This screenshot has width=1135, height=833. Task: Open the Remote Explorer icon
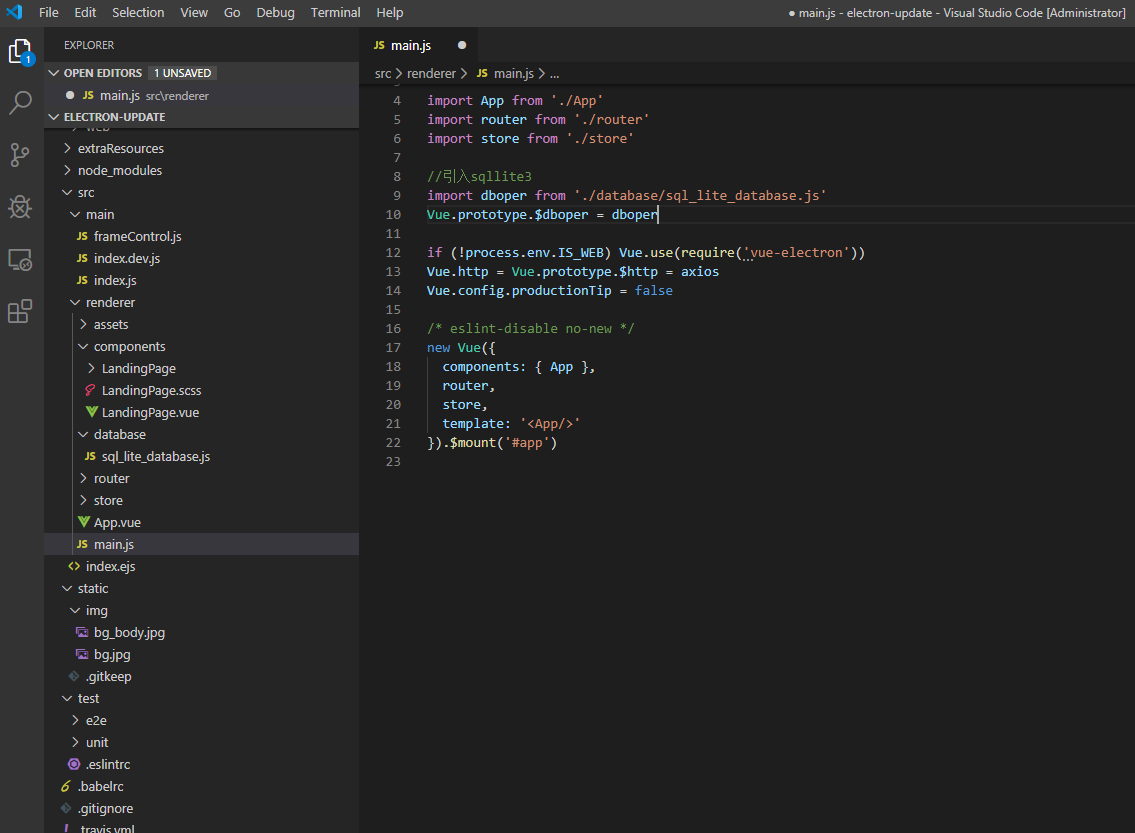[x=20, y=259]
